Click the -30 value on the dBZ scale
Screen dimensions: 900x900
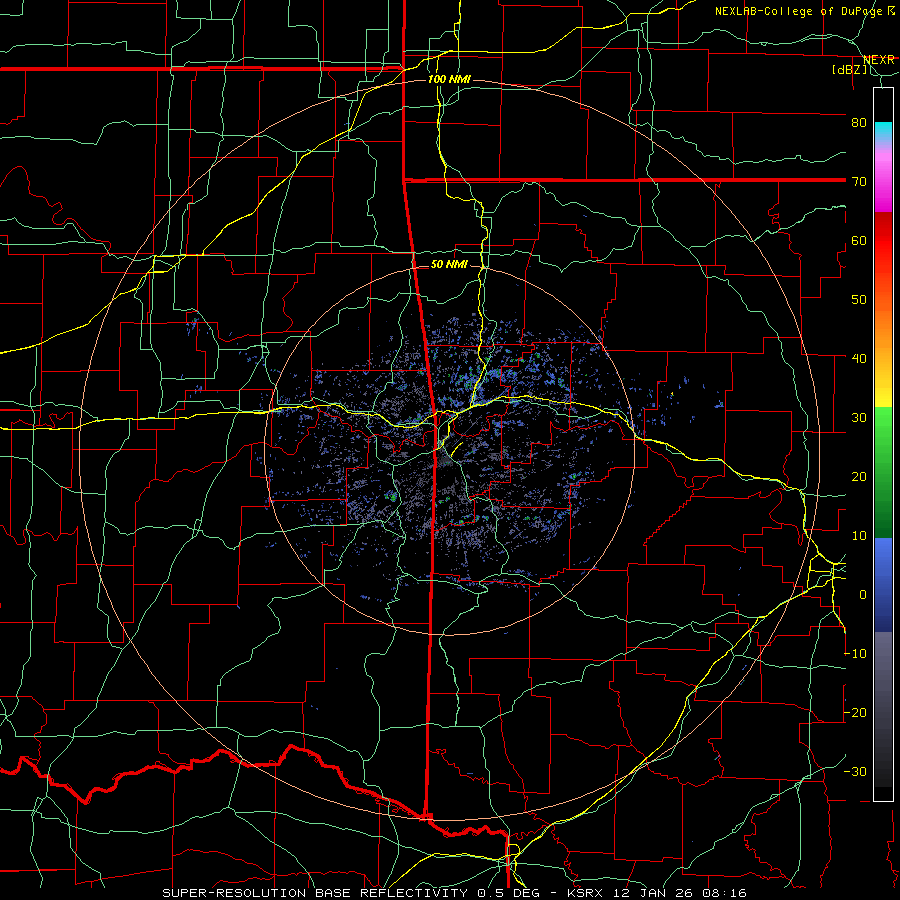[x=855, y=771]
